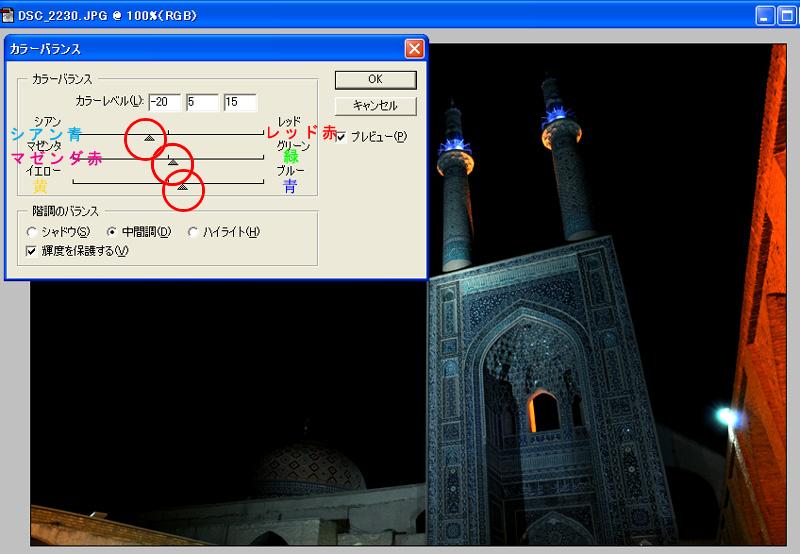Choose the ハイライト tonal range

[x=193, y=232]
